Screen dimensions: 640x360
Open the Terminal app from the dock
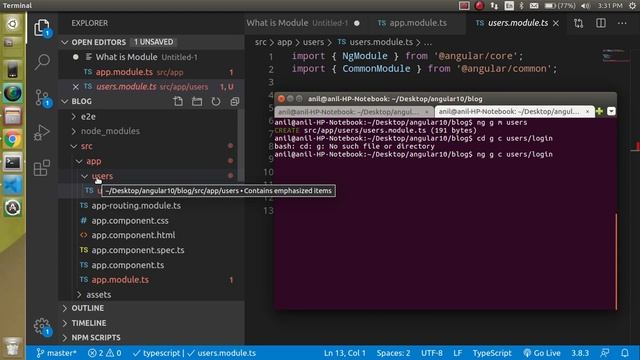(x=13, y=162)
